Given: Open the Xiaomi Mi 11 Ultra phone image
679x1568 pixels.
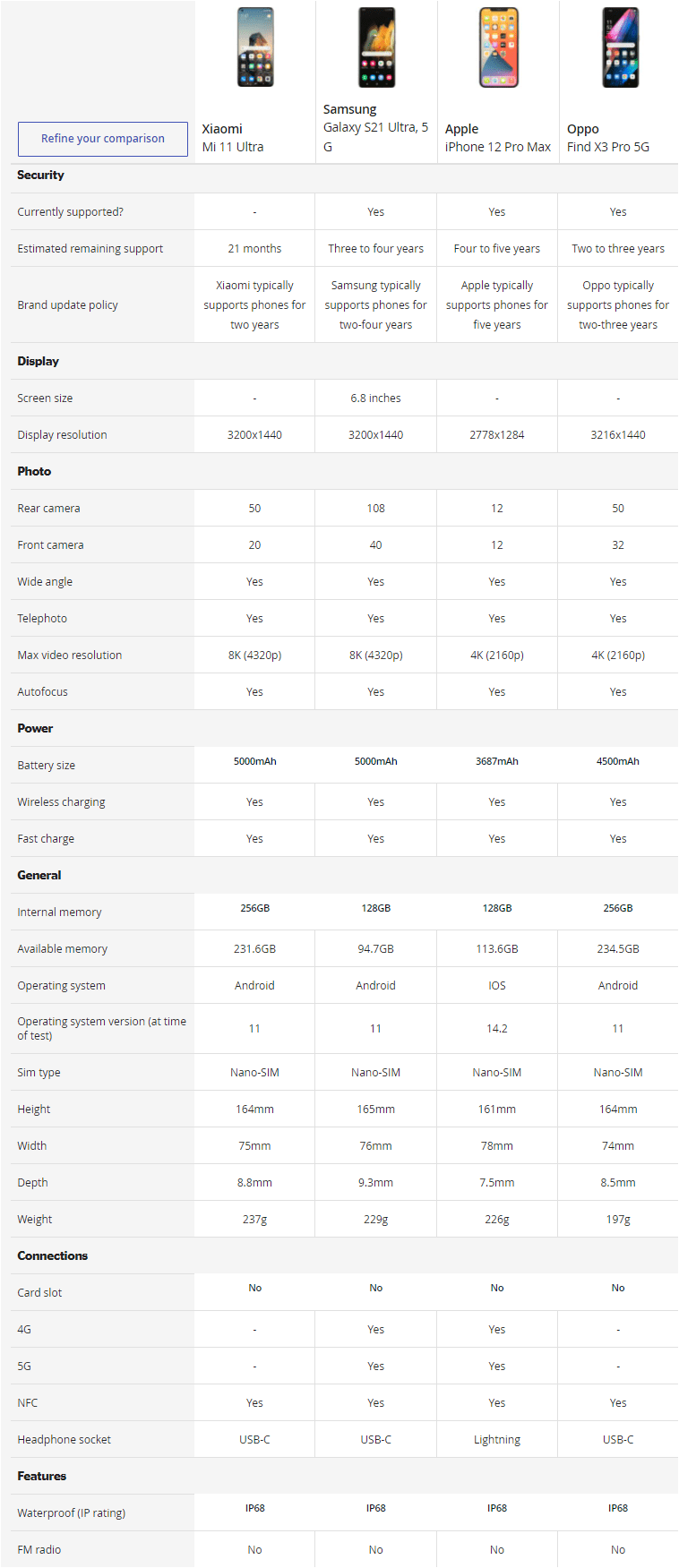Looking at the screenshot, I should click(255, 47).
